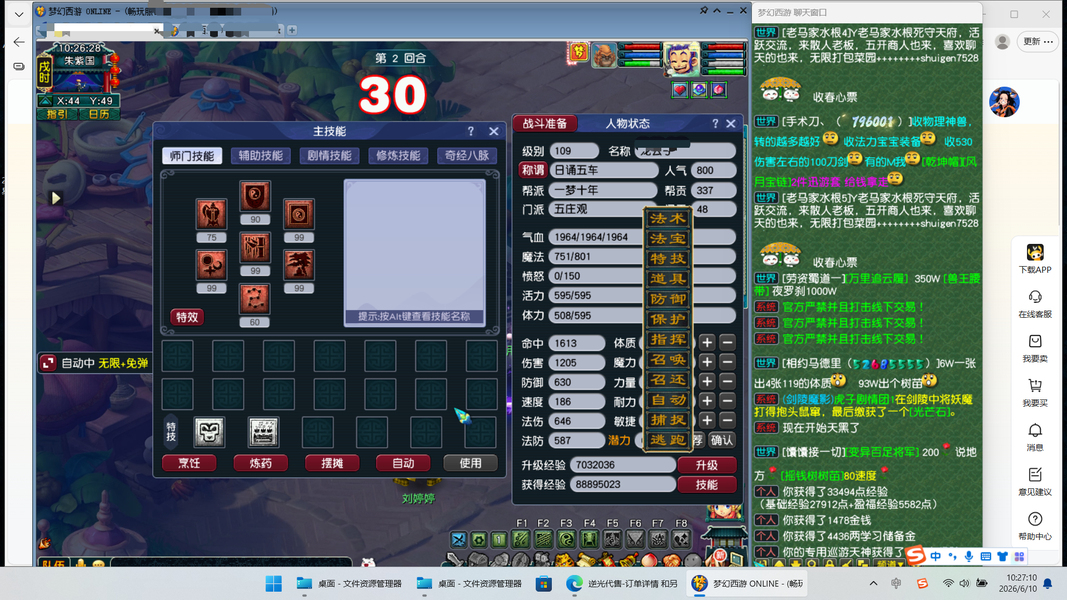Choose 召唤 in the battle menu
Screen dimensions: 1067x600
668,360
